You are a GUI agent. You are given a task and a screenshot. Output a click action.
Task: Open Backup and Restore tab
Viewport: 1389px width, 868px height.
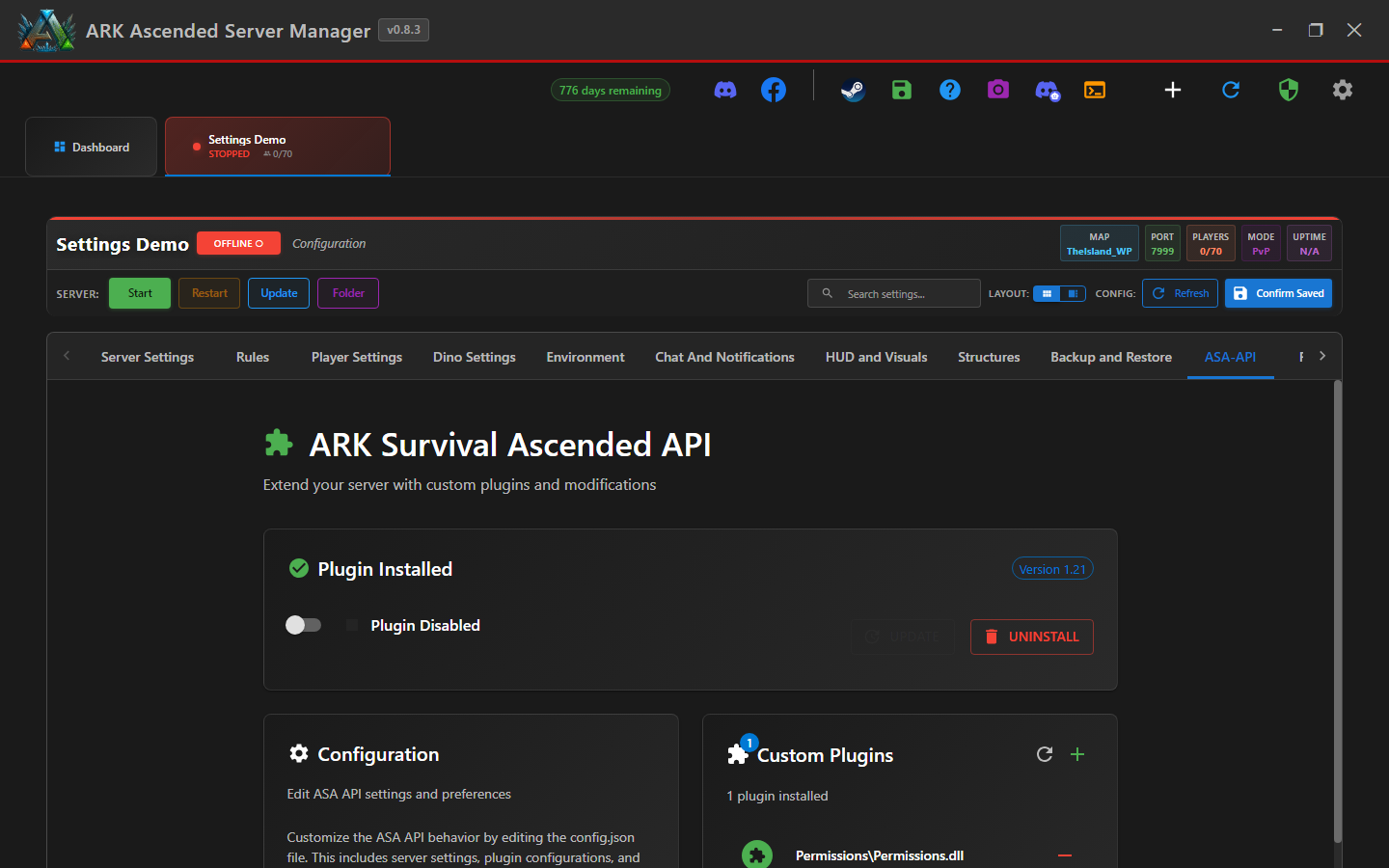pyautogui.click(x=1111, y=357)
